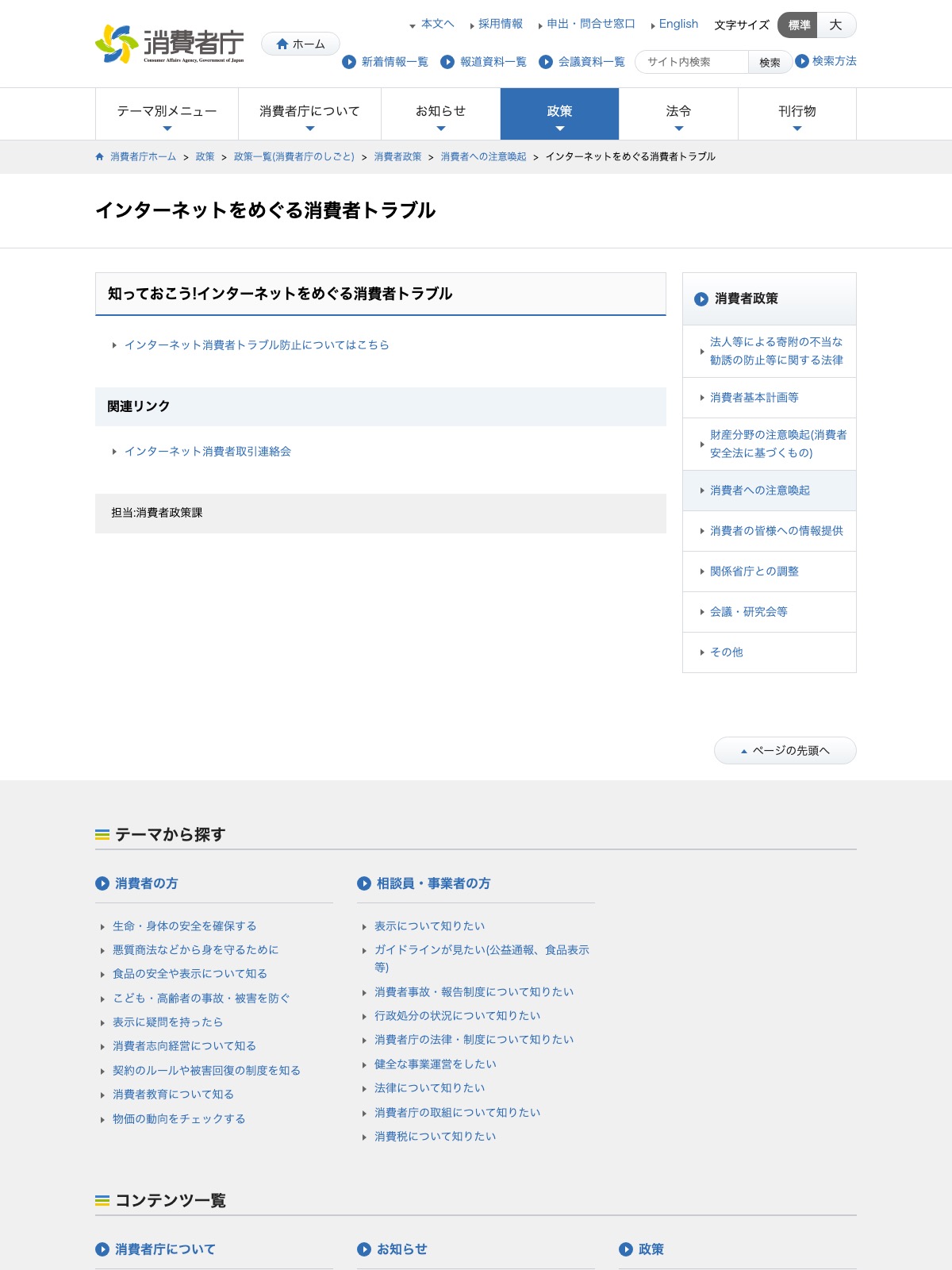The image size is (952, 1270).
Task: Open インターネット消費者トラブル防止についてはこちら link
Action: coord(256,345)
